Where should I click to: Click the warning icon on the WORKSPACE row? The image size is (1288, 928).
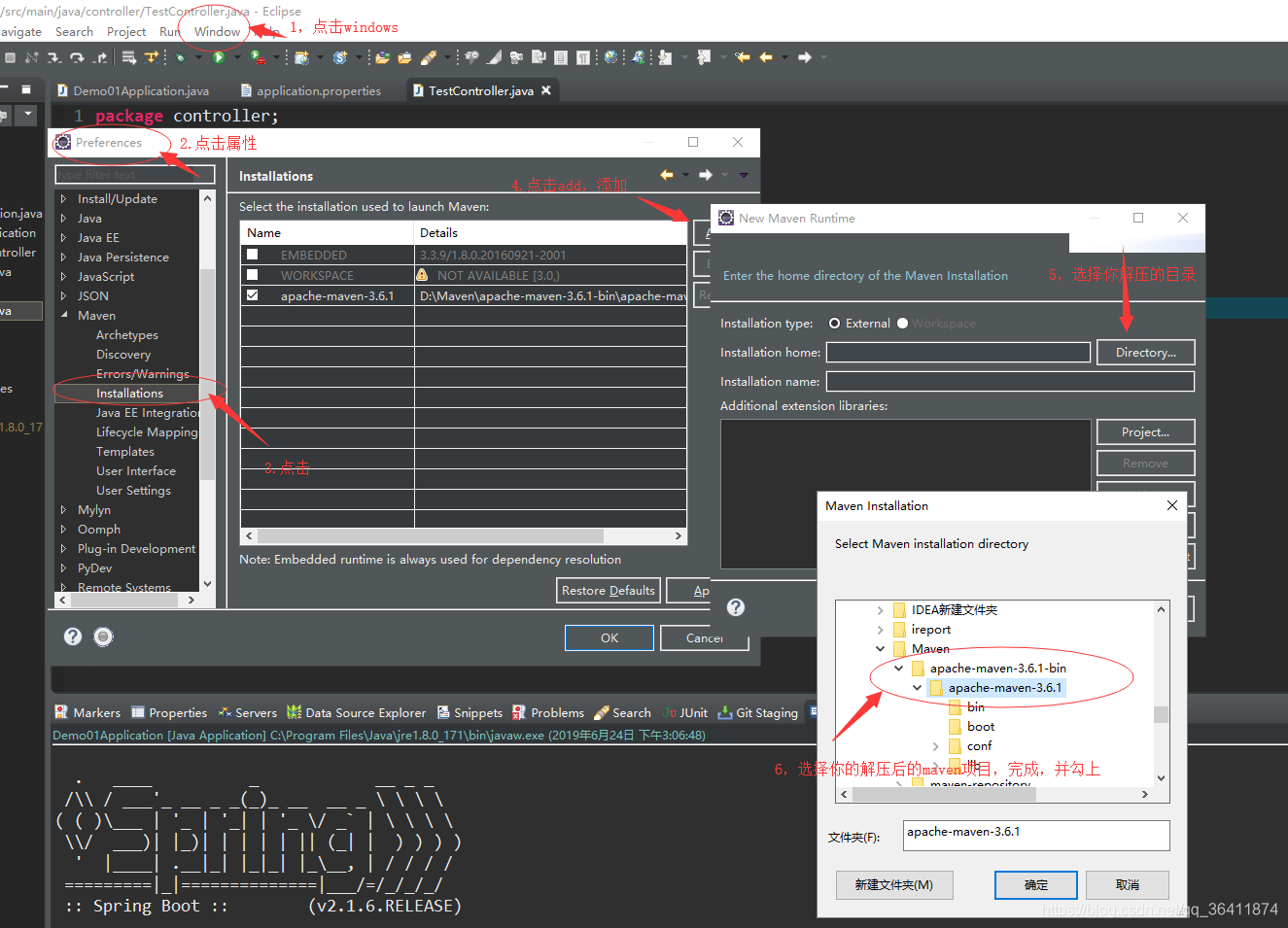coord(423,275)
